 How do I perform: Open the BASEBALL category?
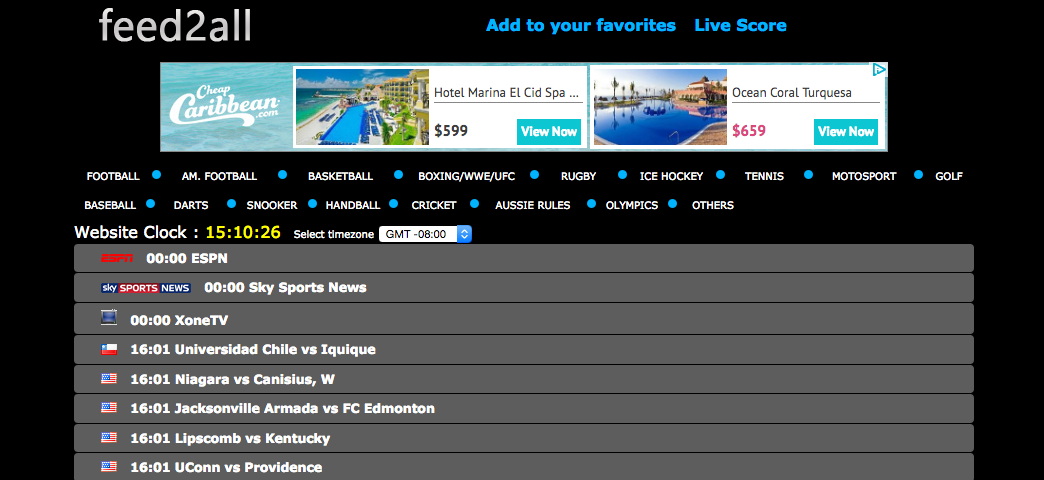click(110, 205)
